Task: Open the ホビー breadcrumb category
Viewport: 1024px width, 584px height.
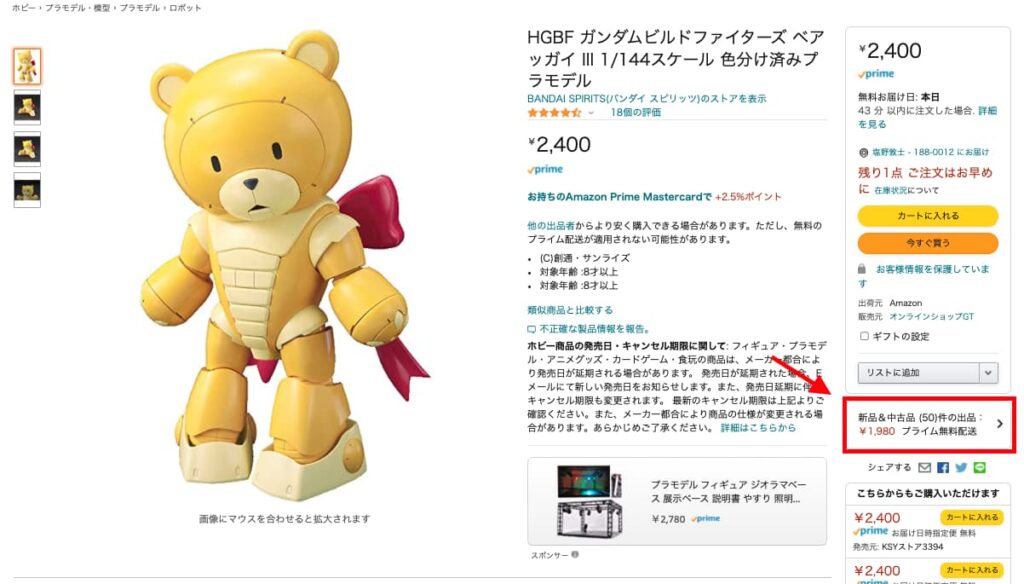Action: click(24, 8)
